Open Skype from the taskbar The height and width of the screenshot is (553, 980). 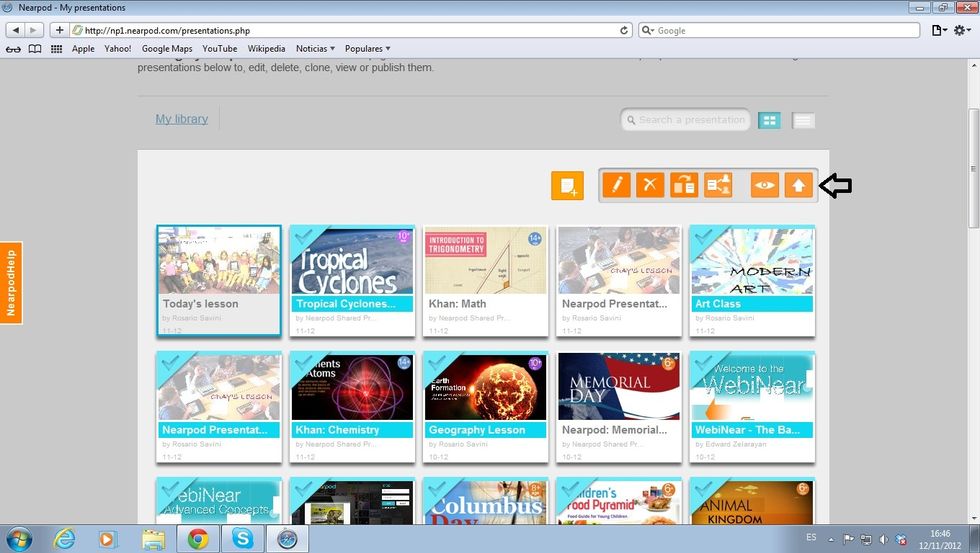click(242, 539)
